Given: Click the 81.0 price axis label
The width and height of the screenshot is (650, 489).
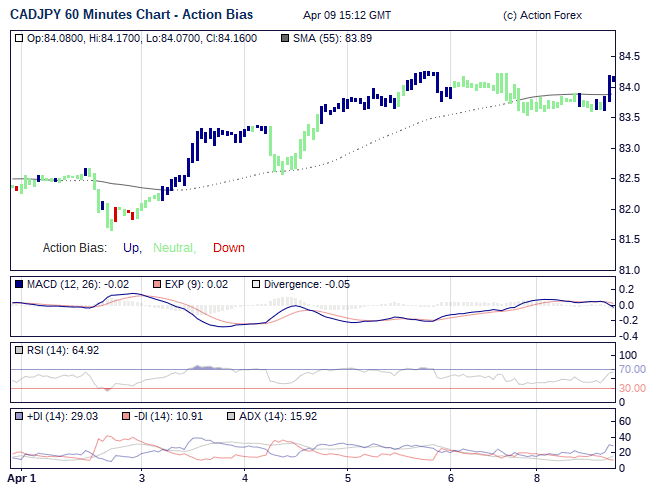Looking at the screenshot, I should click(x=629, y=270).
